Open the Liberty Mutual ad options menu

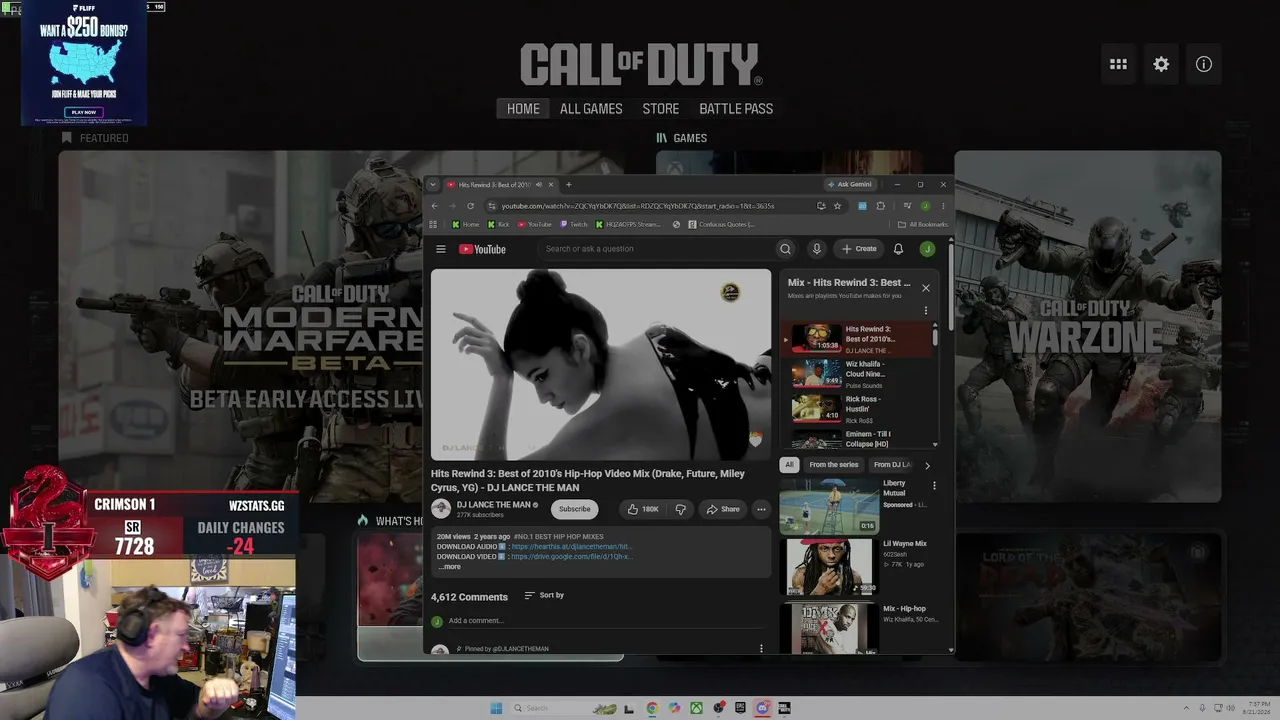coord(934,486)
